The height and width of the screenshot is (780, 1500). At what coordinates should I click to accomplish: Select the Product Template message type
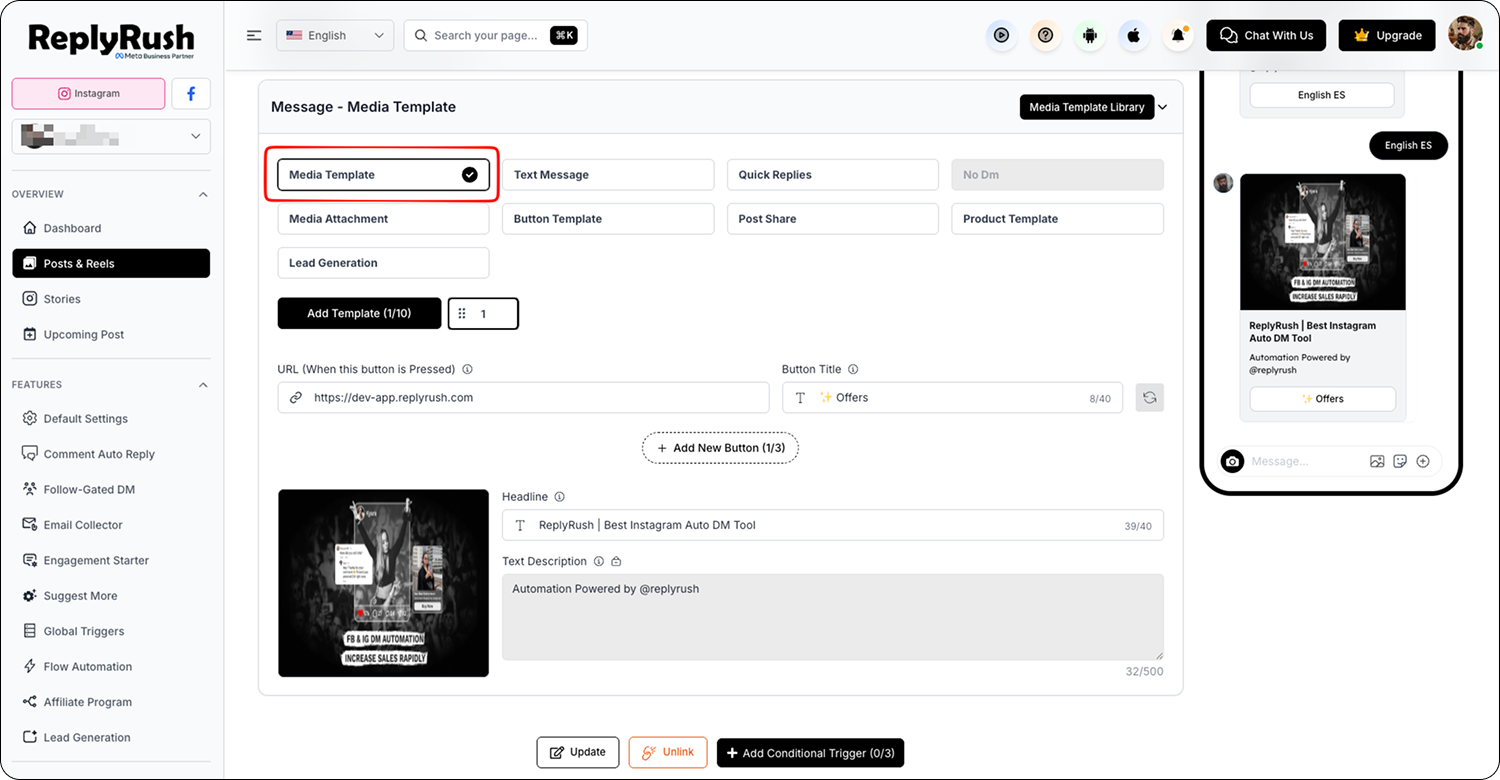pos(1057,219)
